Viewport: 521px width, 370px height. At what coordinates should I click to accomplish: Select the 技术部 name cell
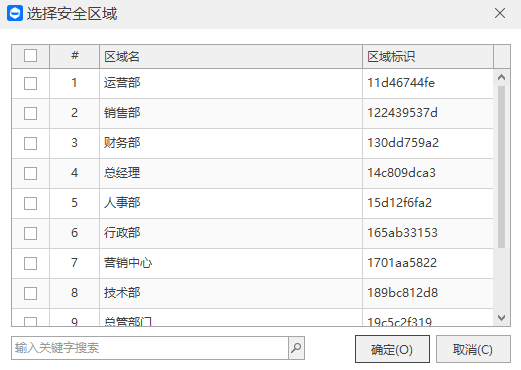click(x=231, y=293)
